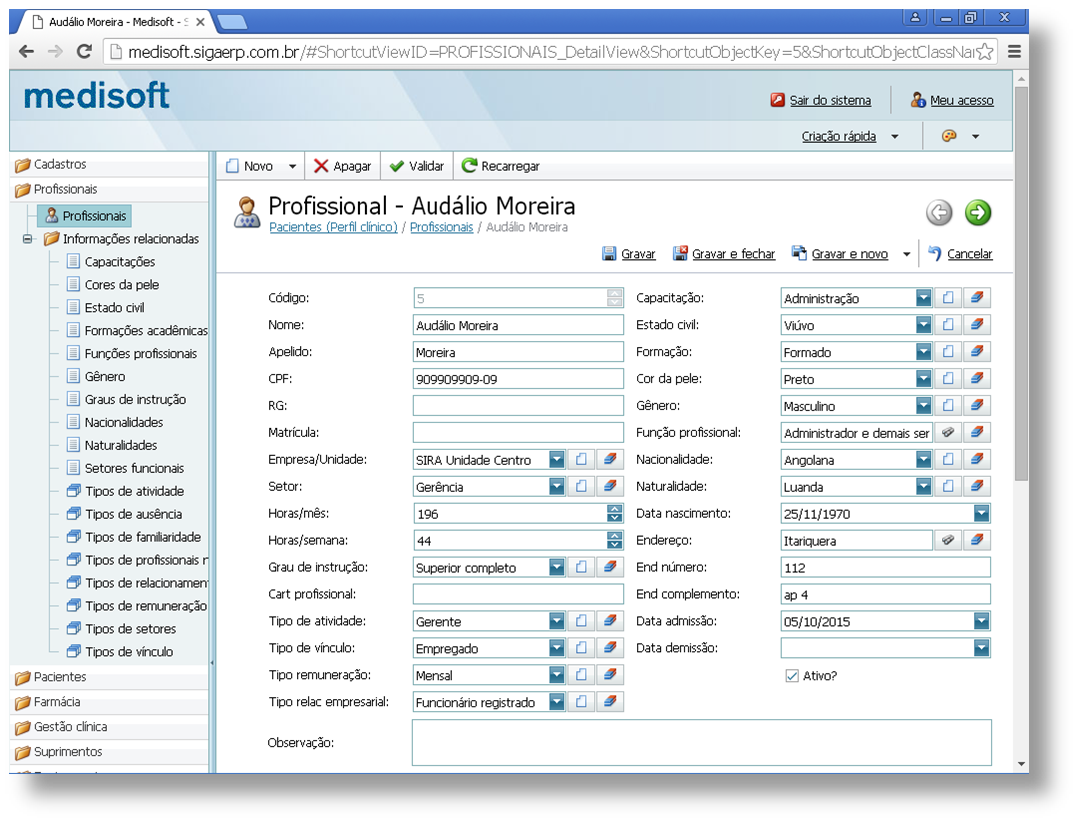Viewport: 1078px width, 823px height.
Task: Increase Horas/mês using spinner up arrow
Action: [614, 510]
